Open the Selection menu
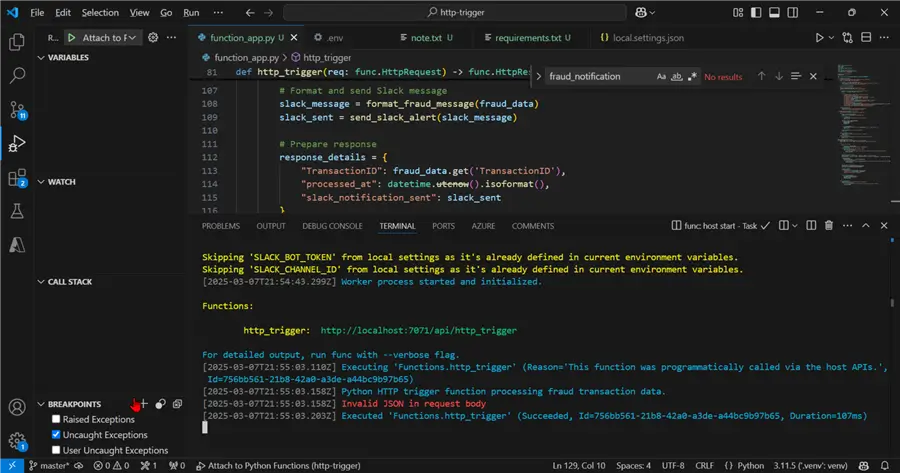The height and width of the screenshot is (473, 900). coord(100,13)
